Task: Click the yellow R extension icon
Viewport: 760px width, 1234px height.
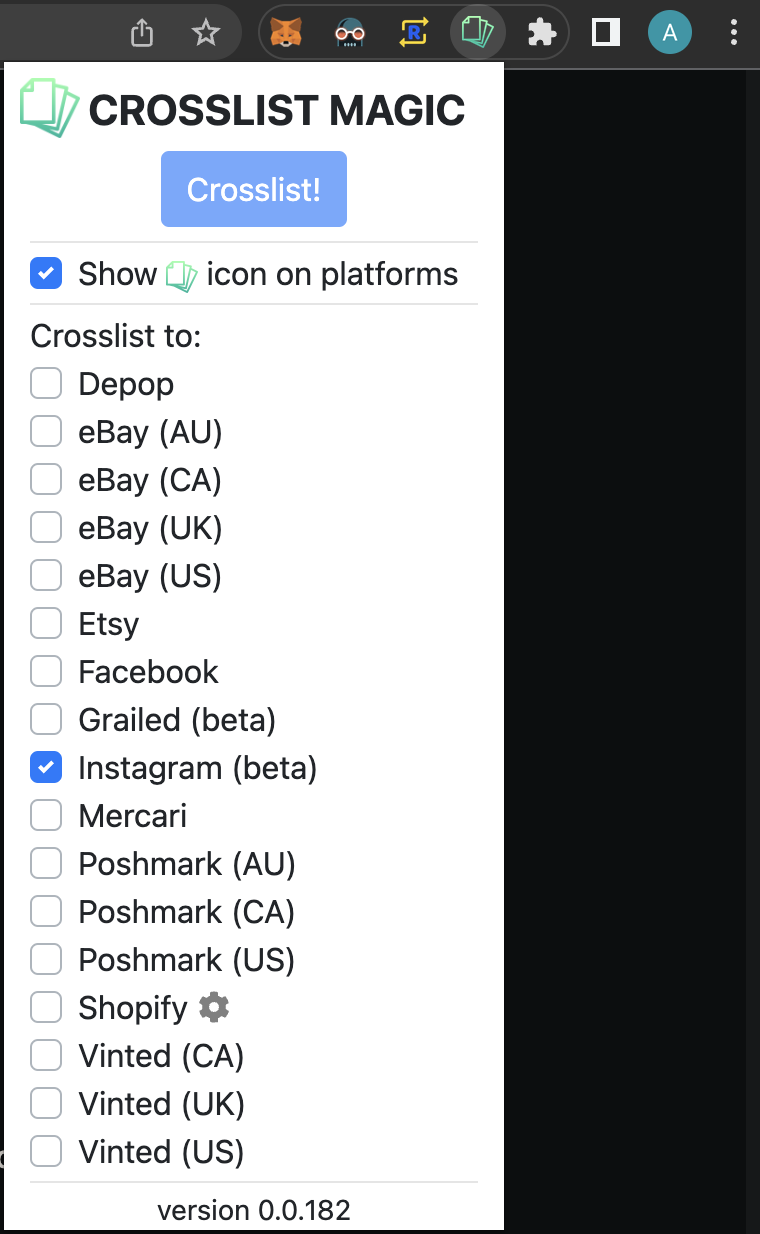Action: (413, 33)
